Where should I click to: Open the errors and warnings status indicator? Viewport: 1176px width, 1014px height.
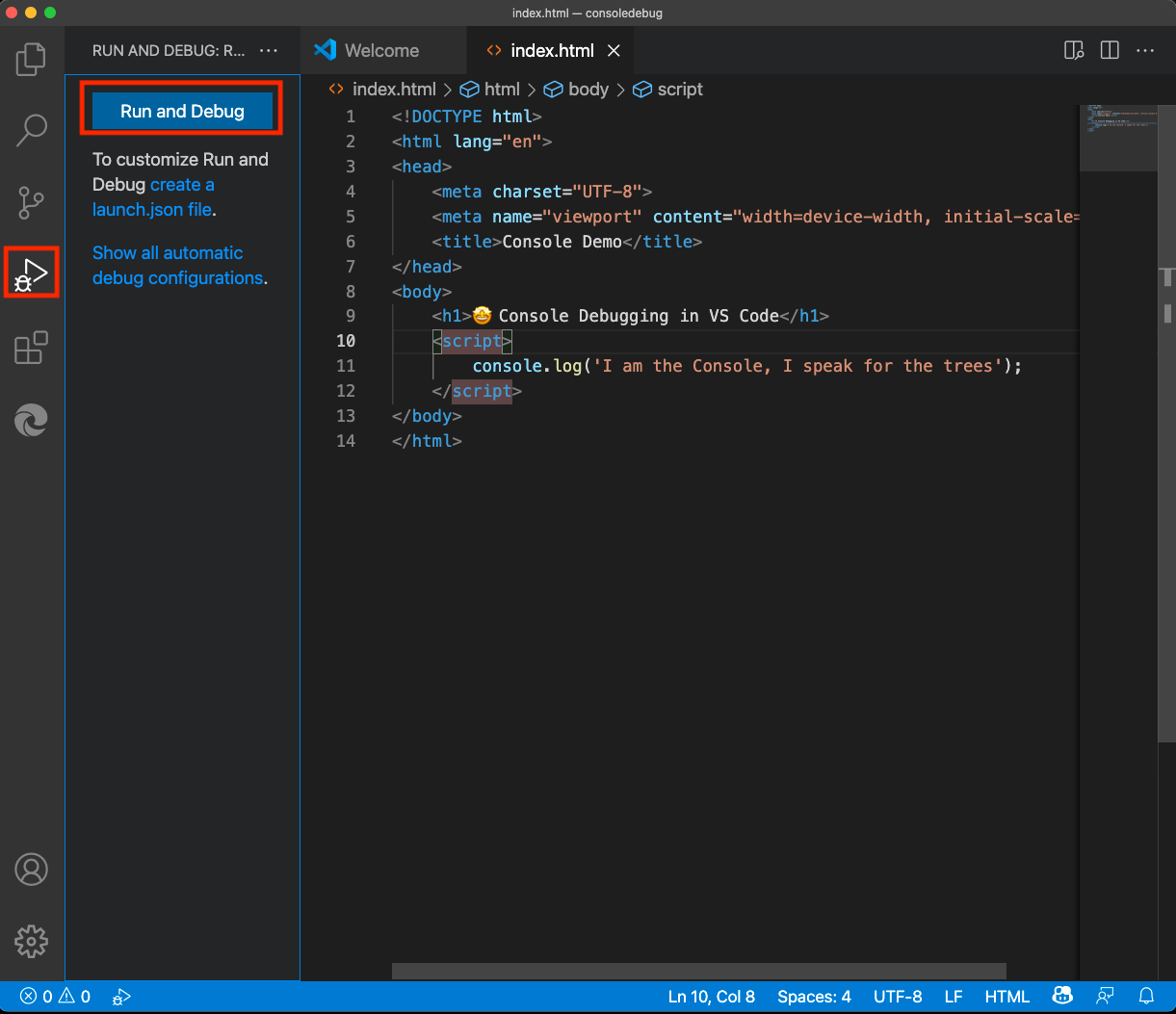(x=56, y=997)
